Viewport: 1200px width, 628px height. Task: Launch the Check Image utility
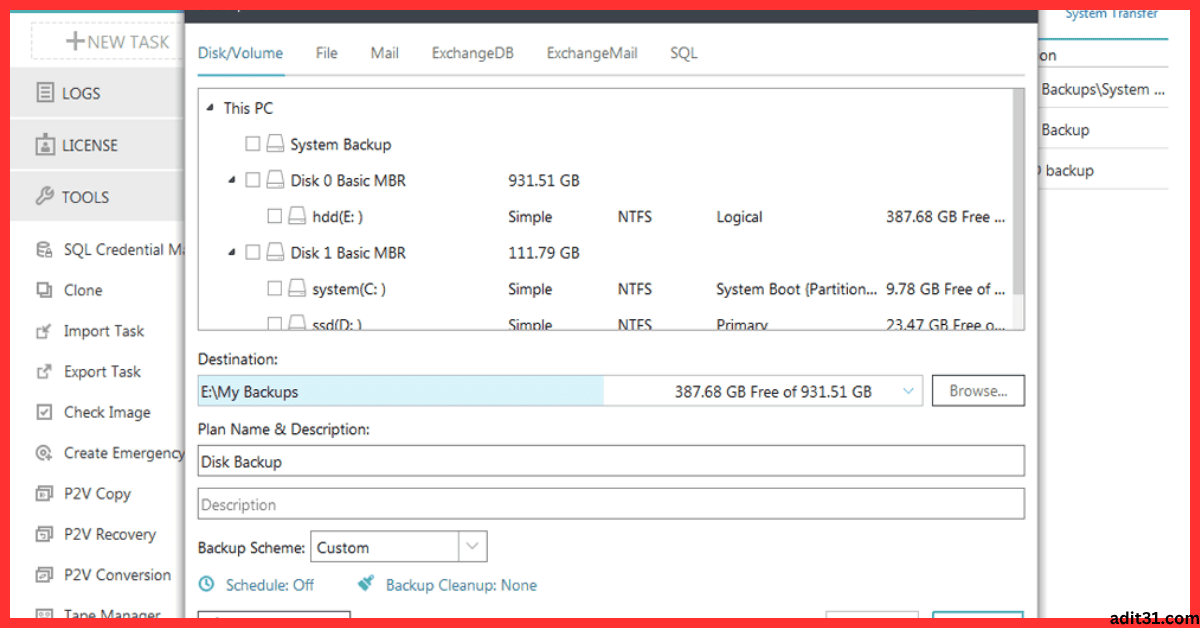104,411
